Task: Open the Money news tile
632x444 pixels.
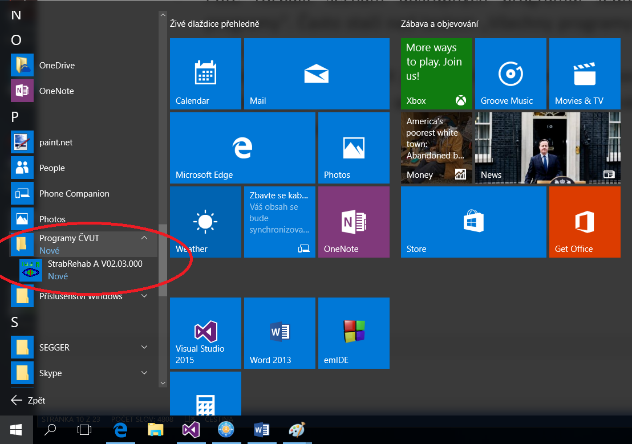Action: 436,148
